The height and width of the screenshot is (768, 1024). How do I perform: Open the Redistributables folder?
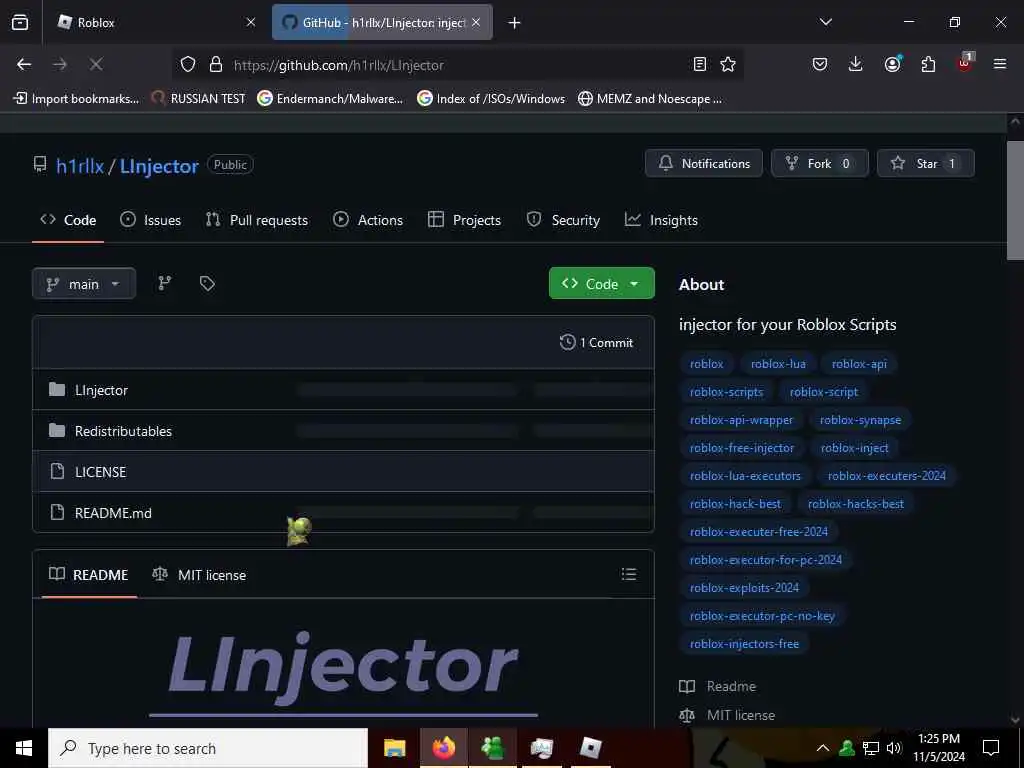[123, 431]
